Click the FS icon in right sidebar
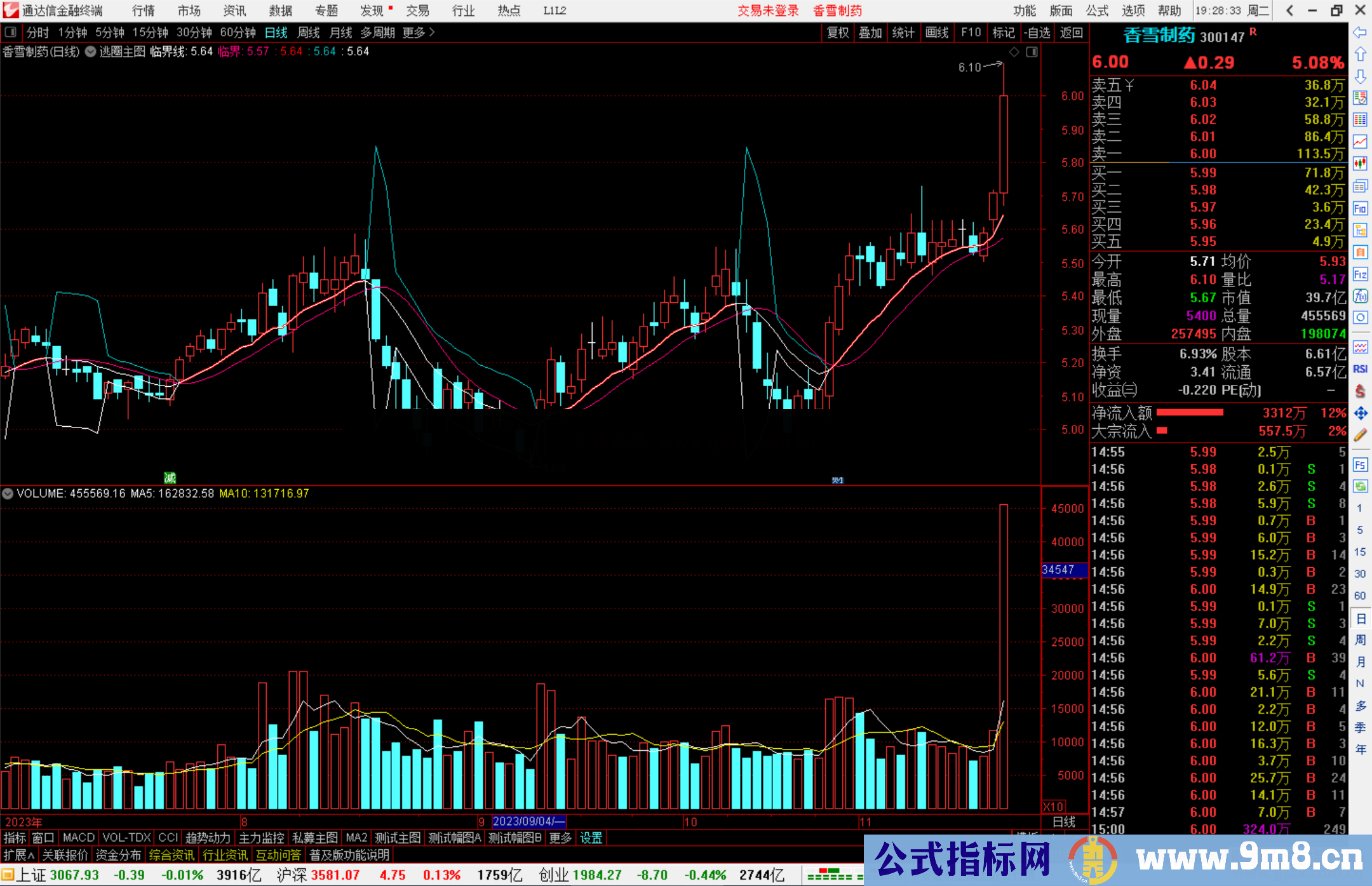 click(1360, 465)
